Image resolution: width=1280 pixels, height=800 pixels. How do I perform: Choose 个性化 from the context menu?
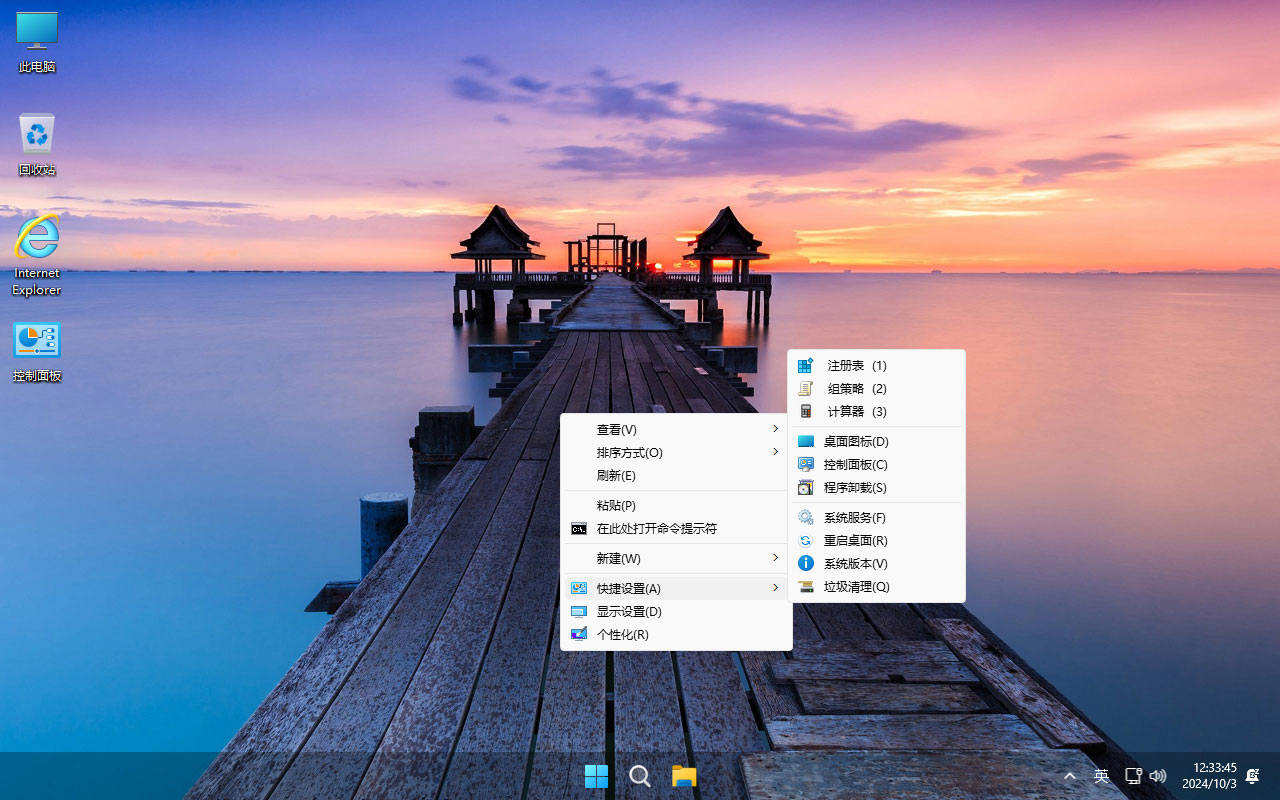click(620, 634)
